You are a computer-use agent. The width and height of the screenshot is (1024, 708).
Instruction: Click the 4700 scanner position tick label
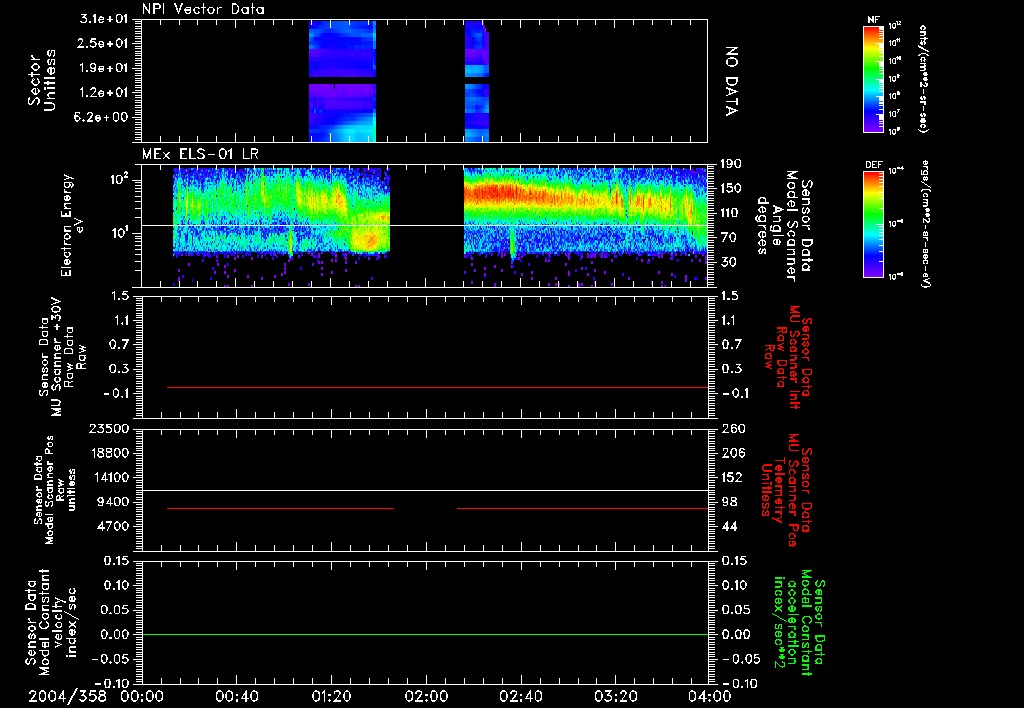tap(113, 526)
